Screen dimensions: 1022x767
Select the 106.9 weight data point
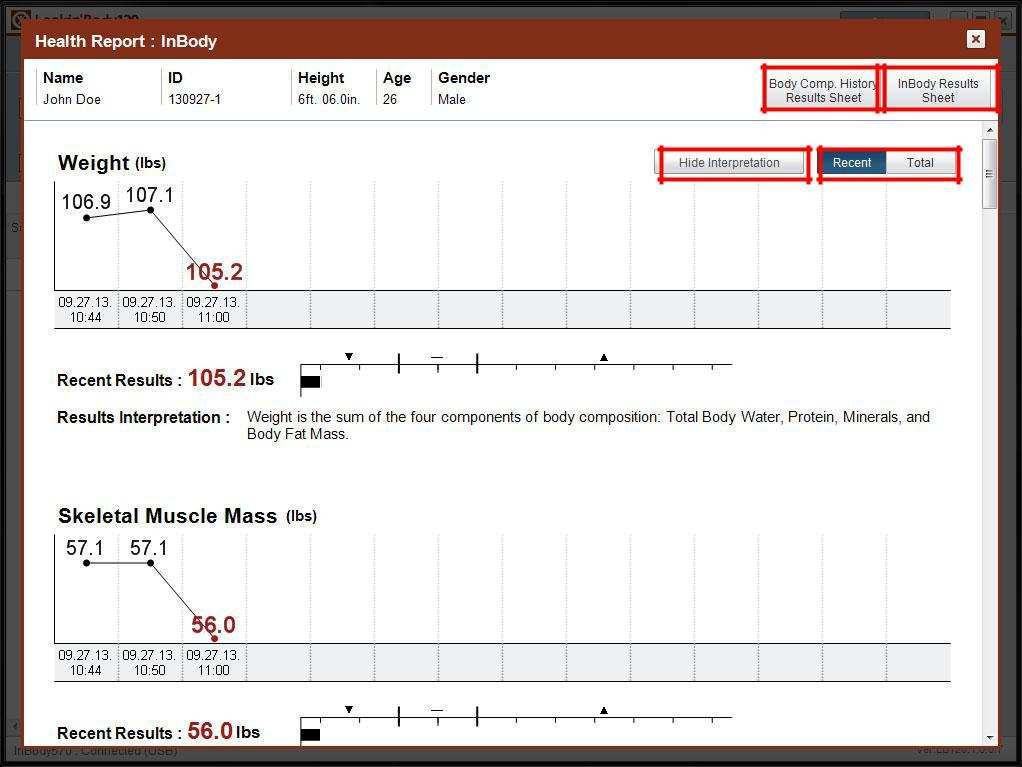[87, 218]
